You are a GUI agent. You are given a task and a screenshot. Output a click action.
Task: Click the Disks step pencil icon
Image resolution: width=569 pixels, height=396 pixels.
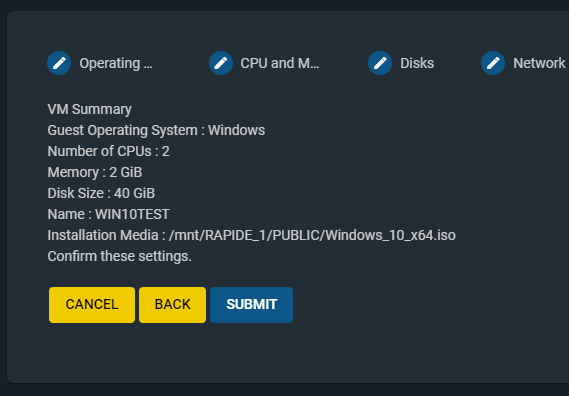tap(380, 63)
